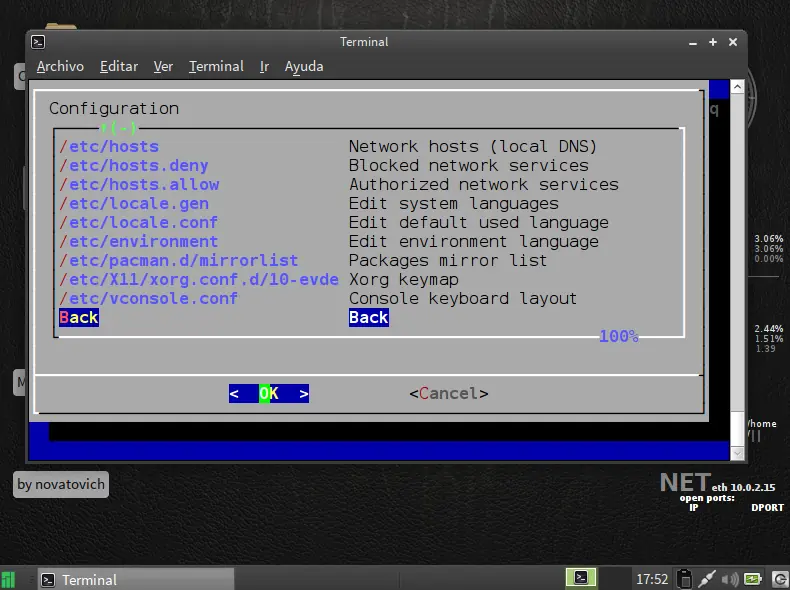Screen dimensions: 790x590
Task: Click scrollbar up arrow in terminal
Action: [x=737, y=87]
